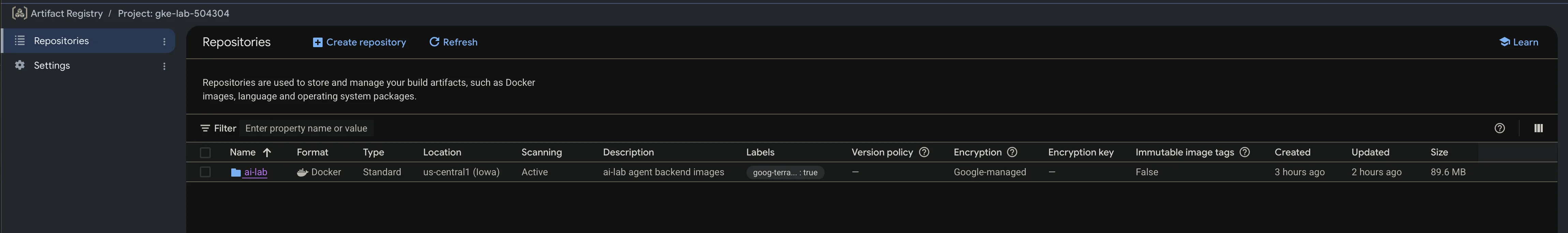Click the Labels column header
This screenshot has width=1568, height=233.
[760, 152]
